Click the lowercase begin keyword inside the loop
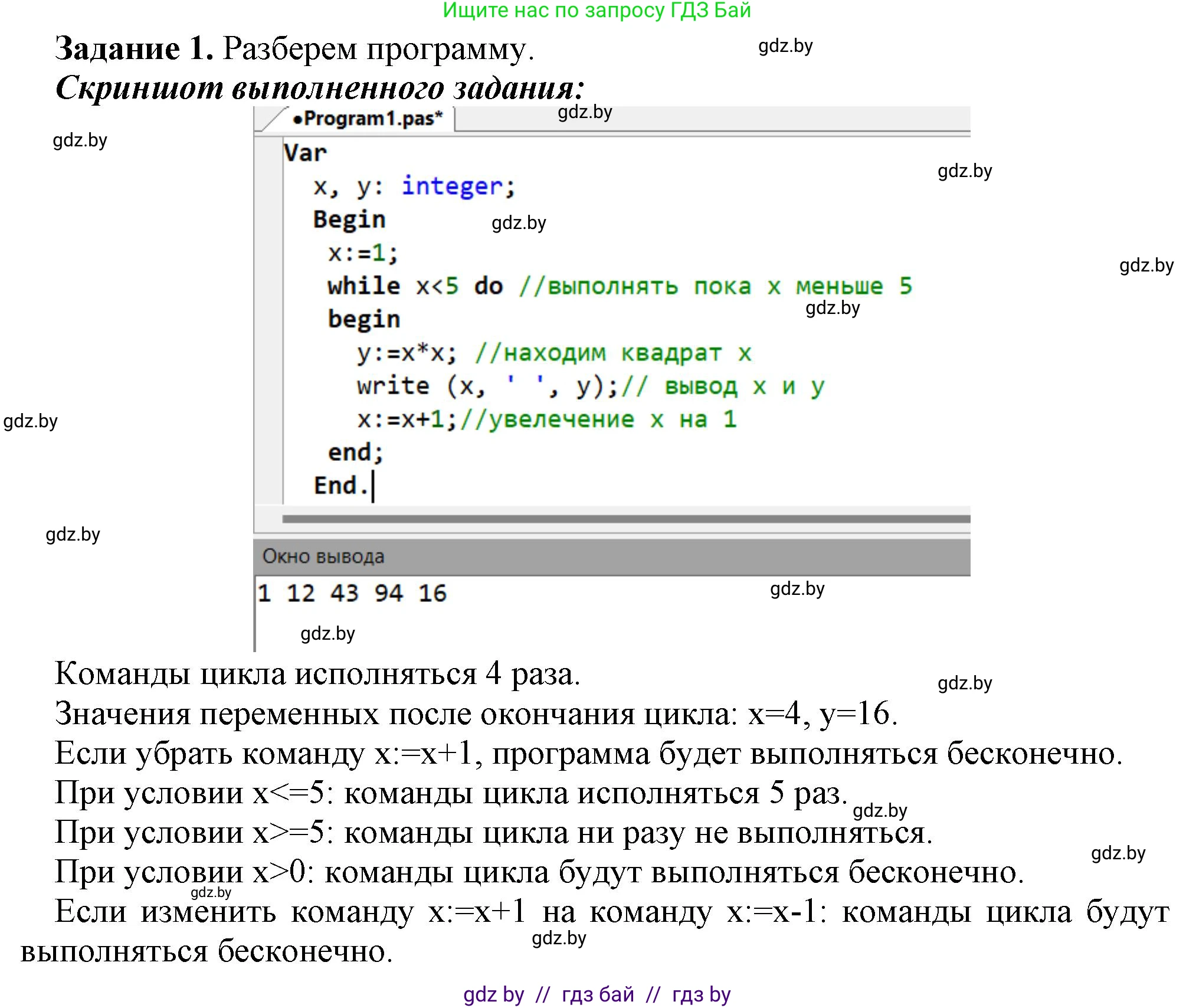 coord(364,319)
